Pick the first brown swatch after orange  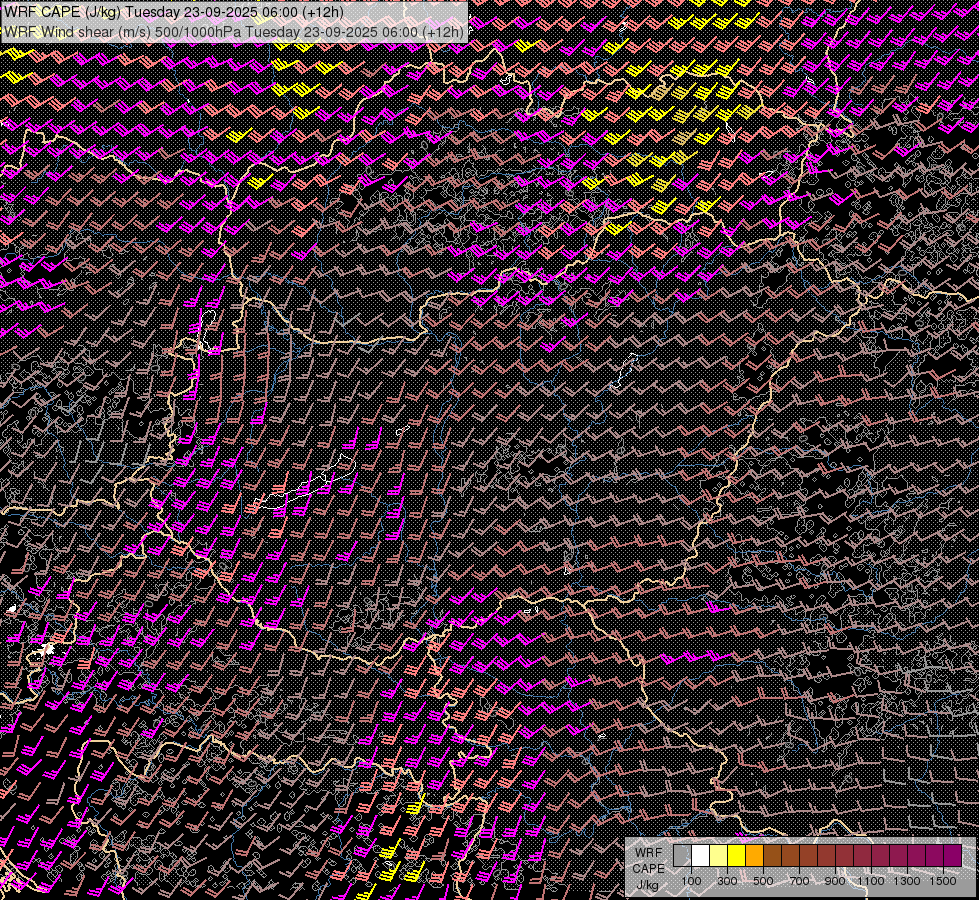(772, 856)
